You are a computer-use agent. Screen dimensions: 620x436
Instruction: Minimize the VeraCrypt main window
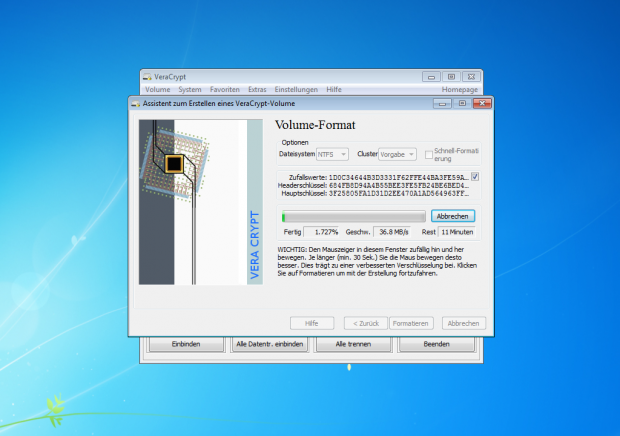pyautogui.click(x=431, y=77)
